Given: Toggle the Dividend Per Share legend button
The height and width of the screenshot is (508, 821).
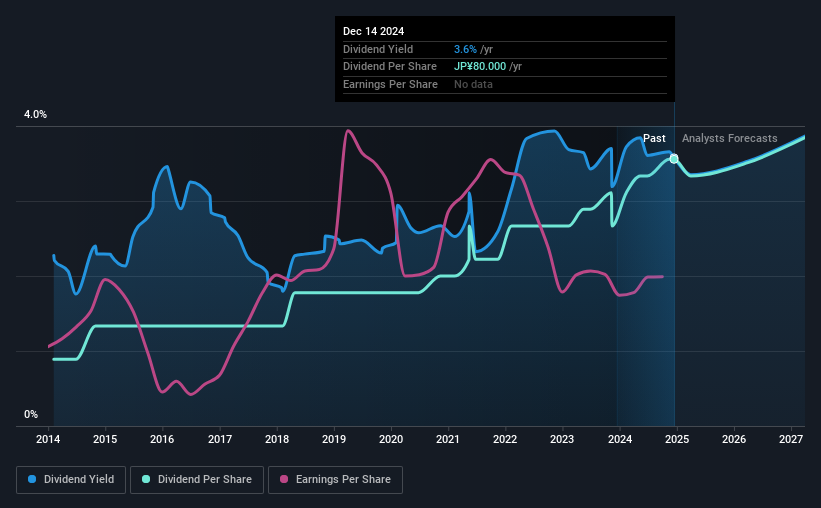Looking at the screenshot, I should [x=197, y=480].
